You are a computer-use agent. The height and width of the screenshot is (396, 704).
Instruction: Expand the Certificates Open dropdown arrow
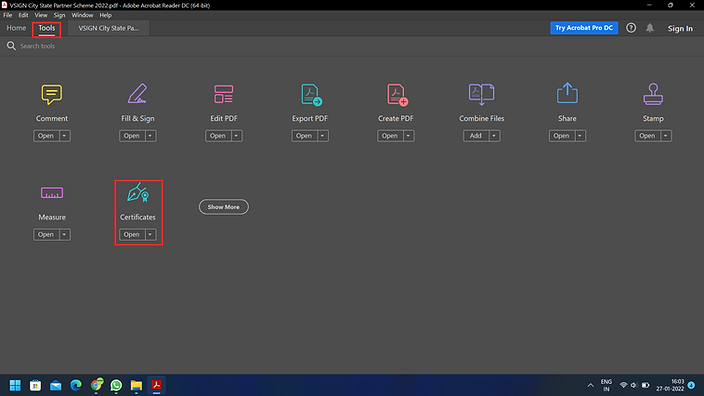point(150,234)
